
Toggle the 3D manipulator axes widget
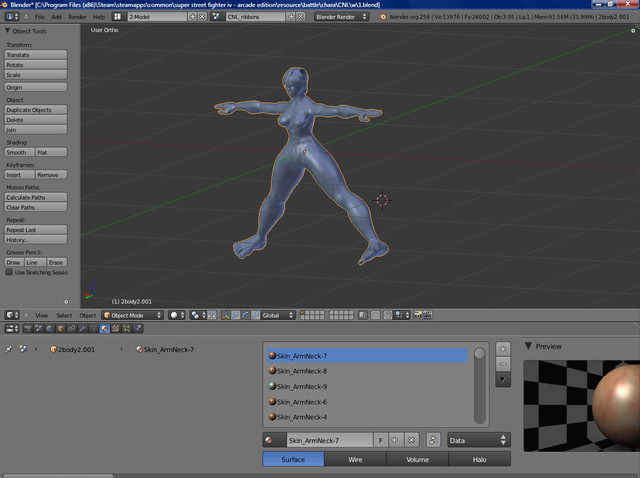click(x=226, y=315)
